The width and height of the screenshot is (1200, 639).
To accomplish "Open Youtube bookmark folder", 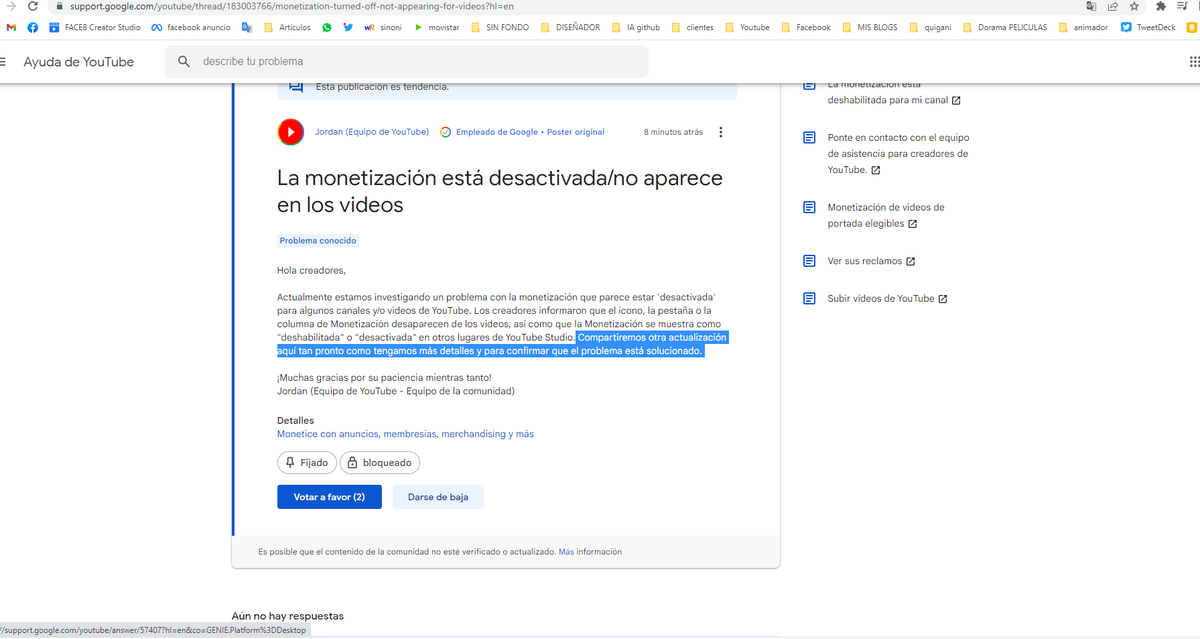I will [x=747, y=27].
